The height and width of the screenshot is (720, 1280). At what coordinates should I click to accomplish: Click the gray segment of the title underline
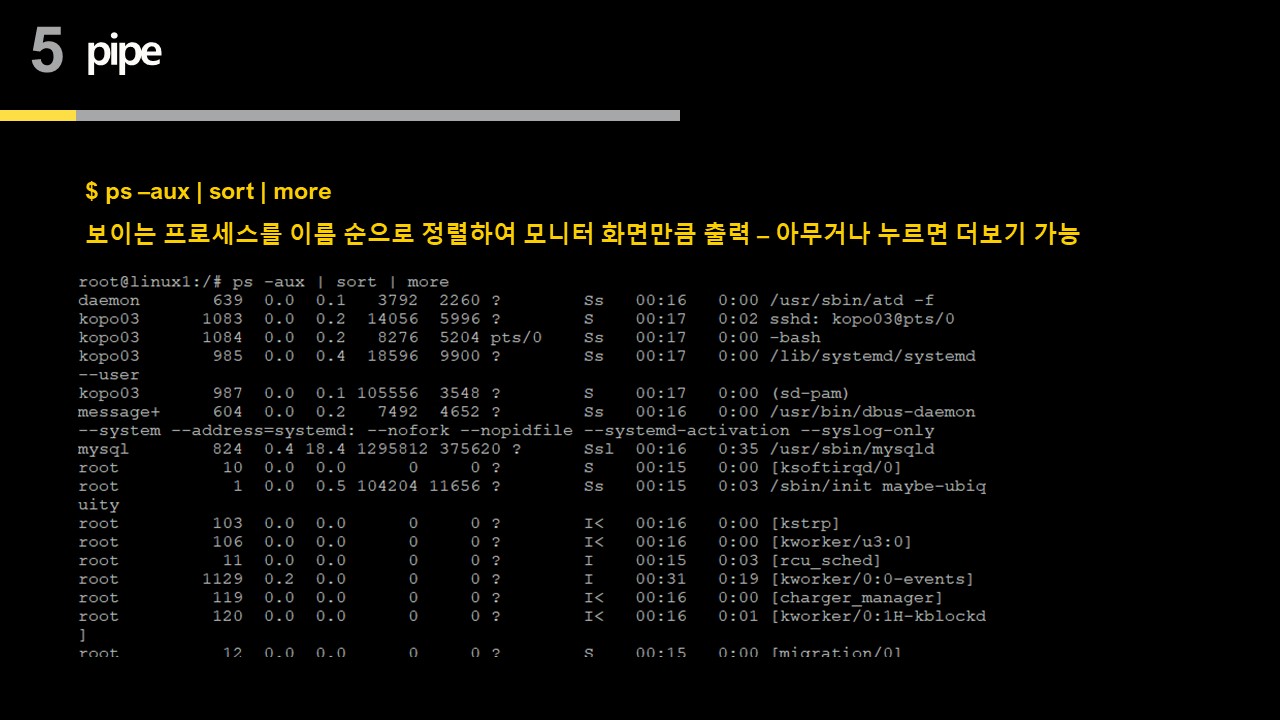(378, 115)
